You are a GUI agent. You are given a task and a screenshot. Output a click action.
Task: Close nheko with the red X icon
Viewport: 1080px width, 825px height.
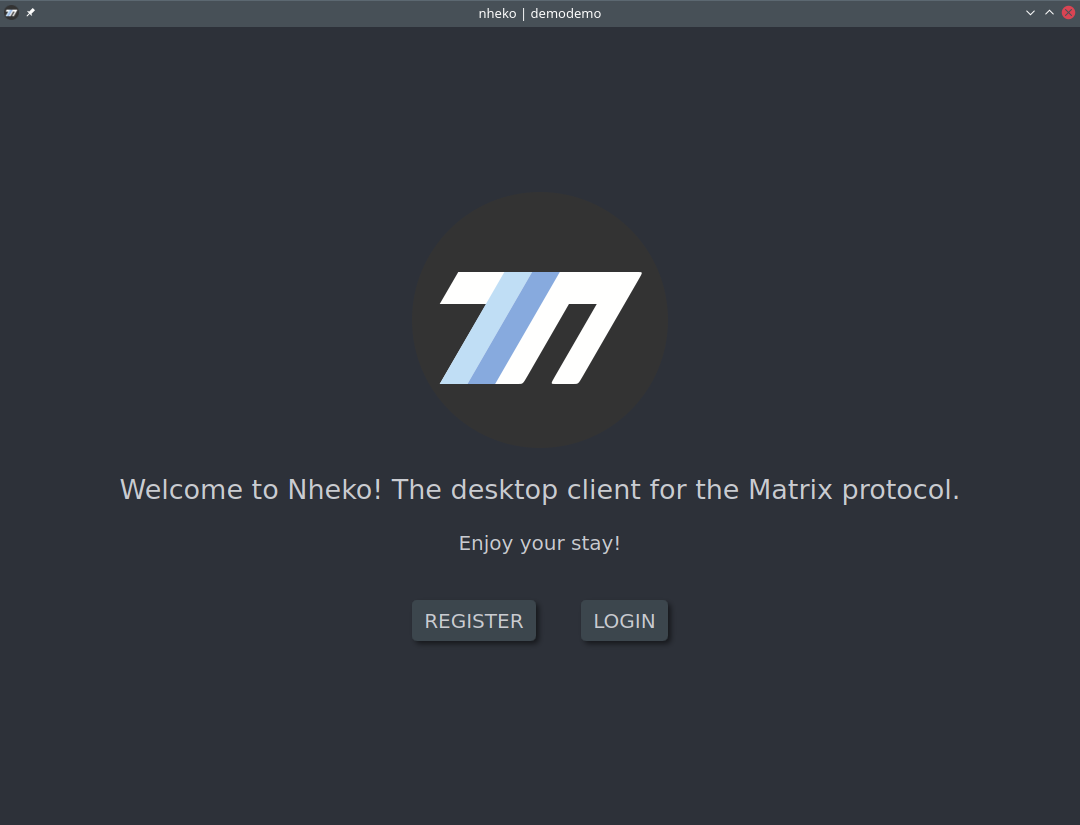tap(1068, 13)
